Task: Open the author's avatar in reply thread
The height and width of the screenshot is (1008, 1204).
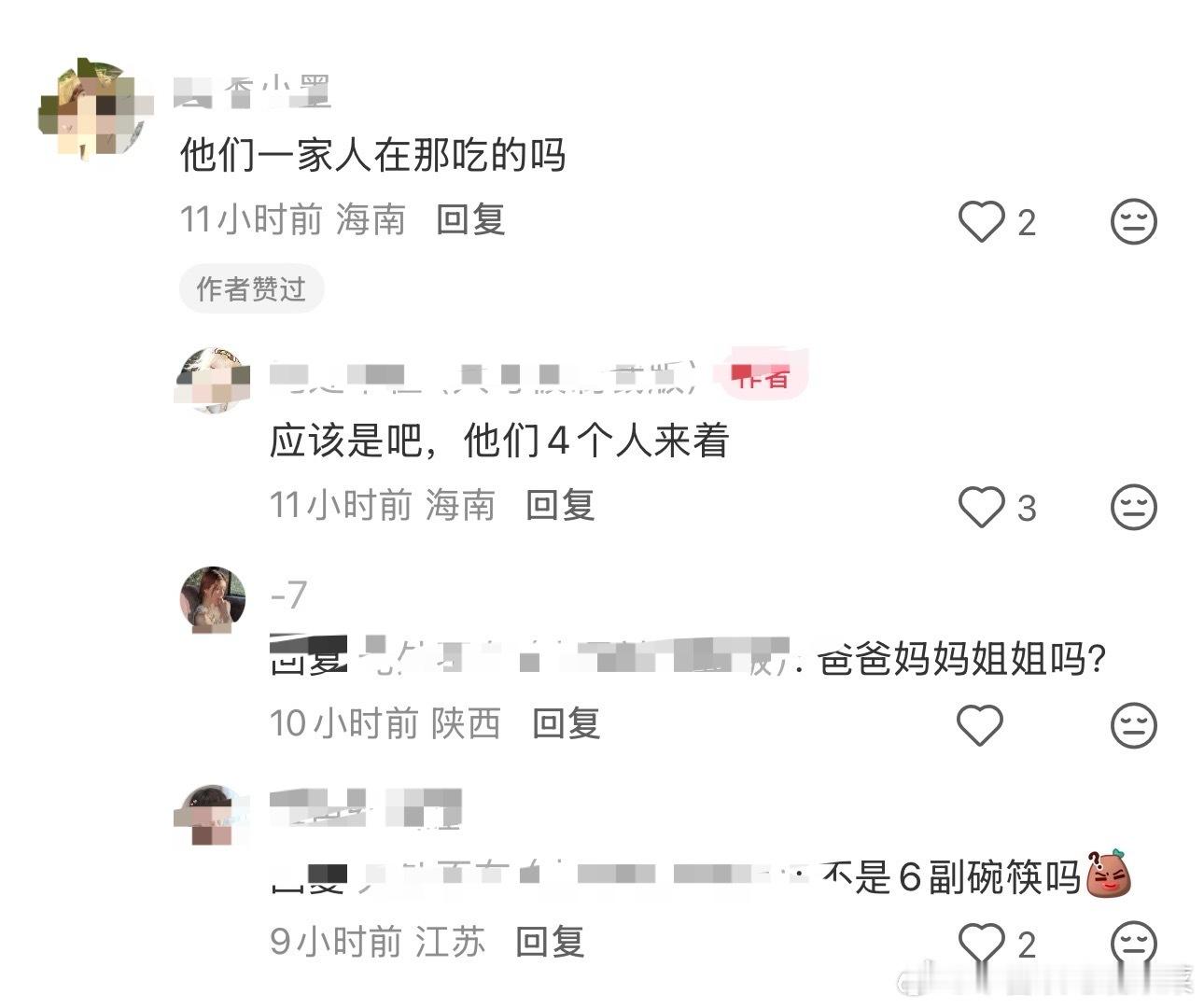Action: (213, 381)
